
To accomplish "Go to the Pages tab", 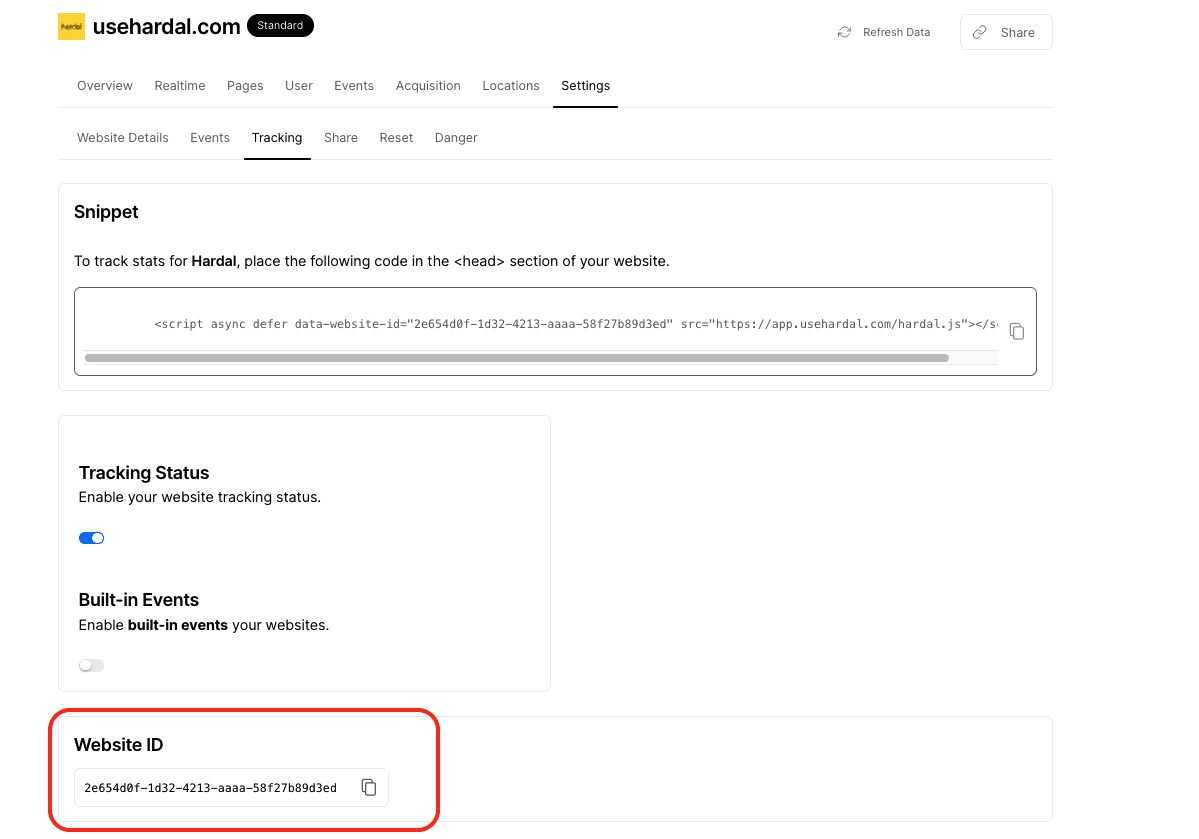I will (245, 86).
